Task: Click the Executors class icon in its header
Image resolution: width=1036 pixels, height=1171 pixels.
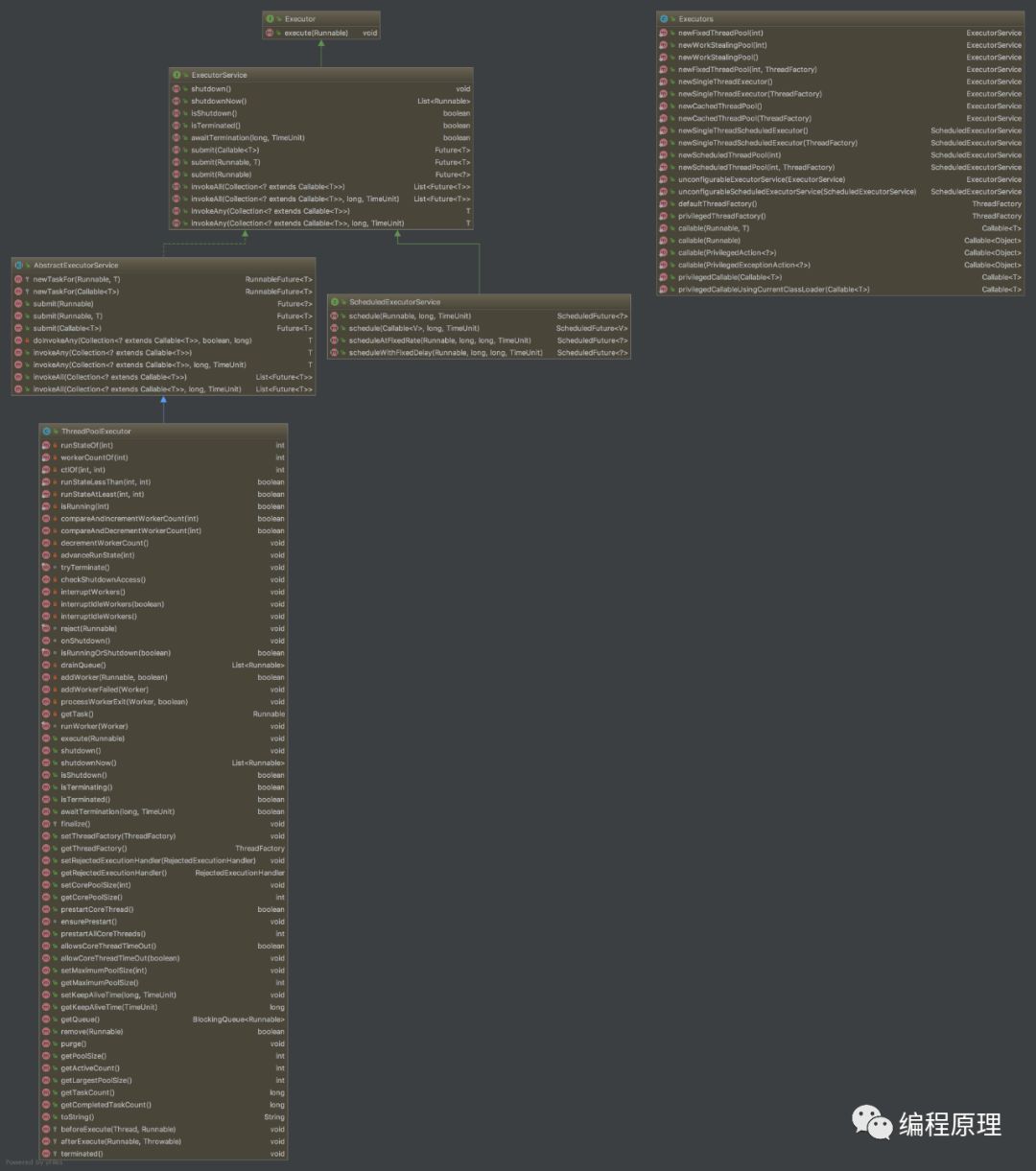Action: pos(664,18)
